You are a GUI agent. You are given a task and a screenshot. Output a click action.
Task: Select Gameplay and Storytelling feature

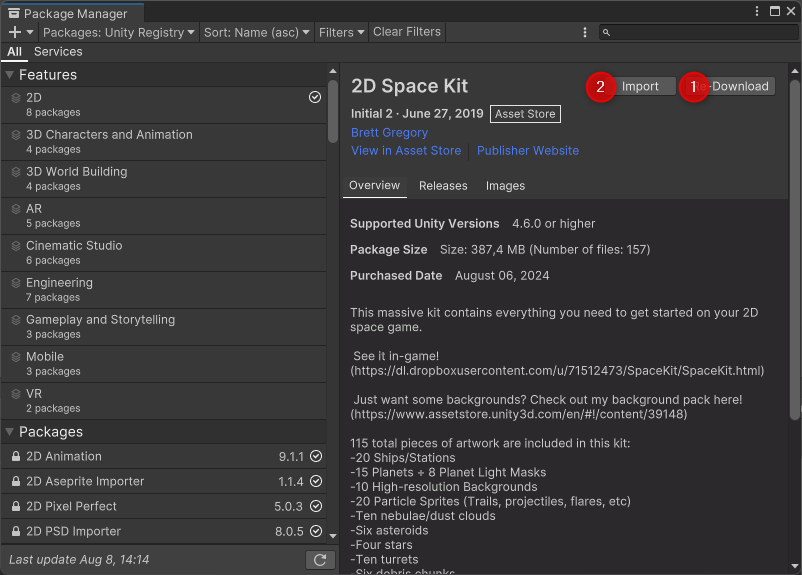tap(164, 327)
